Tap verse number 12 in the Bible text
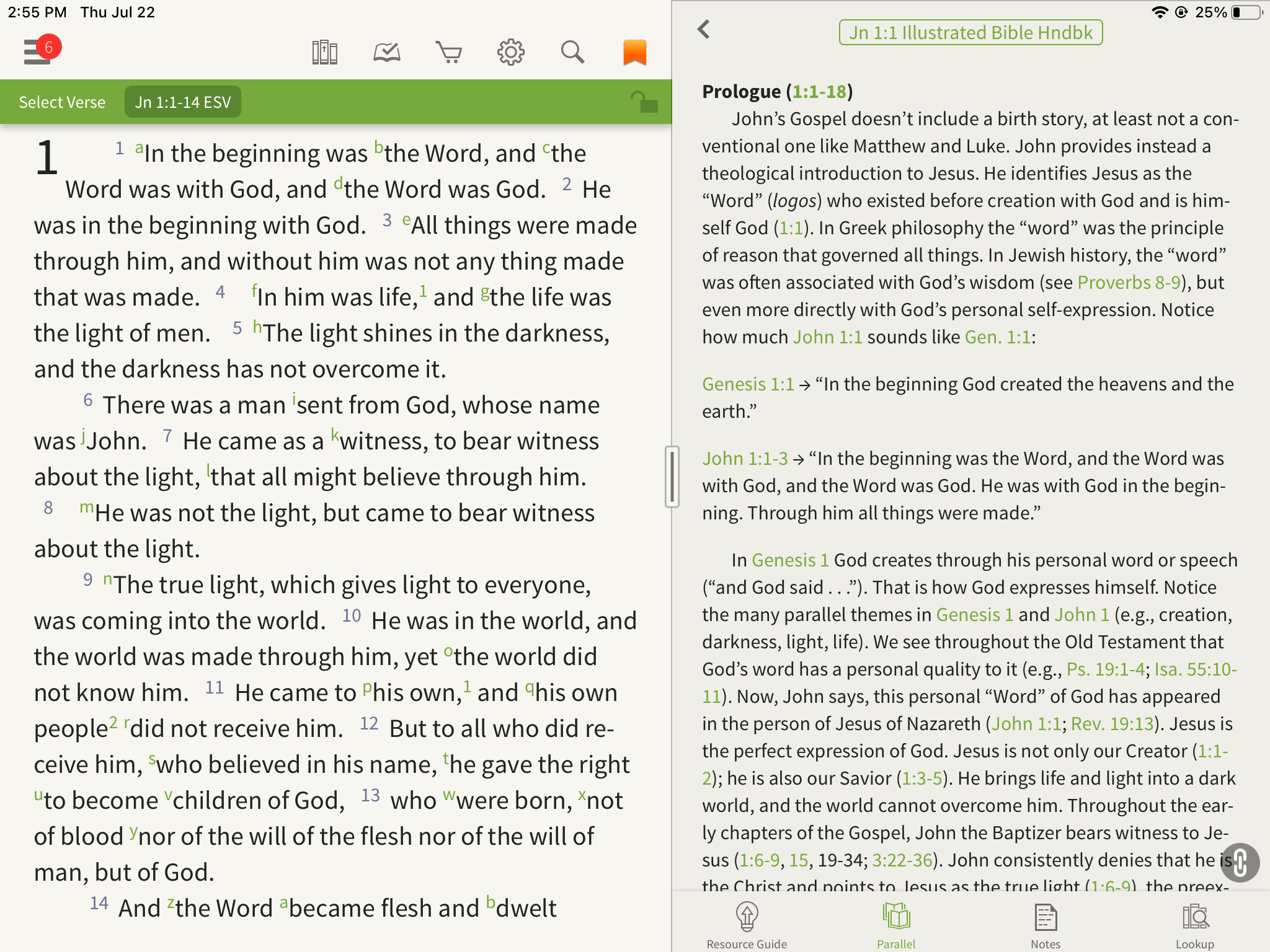This screenshot has height=952, width=1270. (x=369, y=724)
